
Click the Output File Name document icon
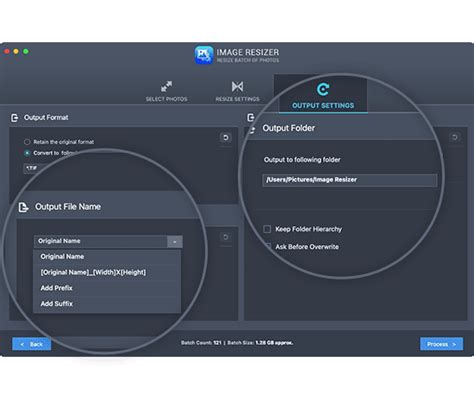point(23,207)
